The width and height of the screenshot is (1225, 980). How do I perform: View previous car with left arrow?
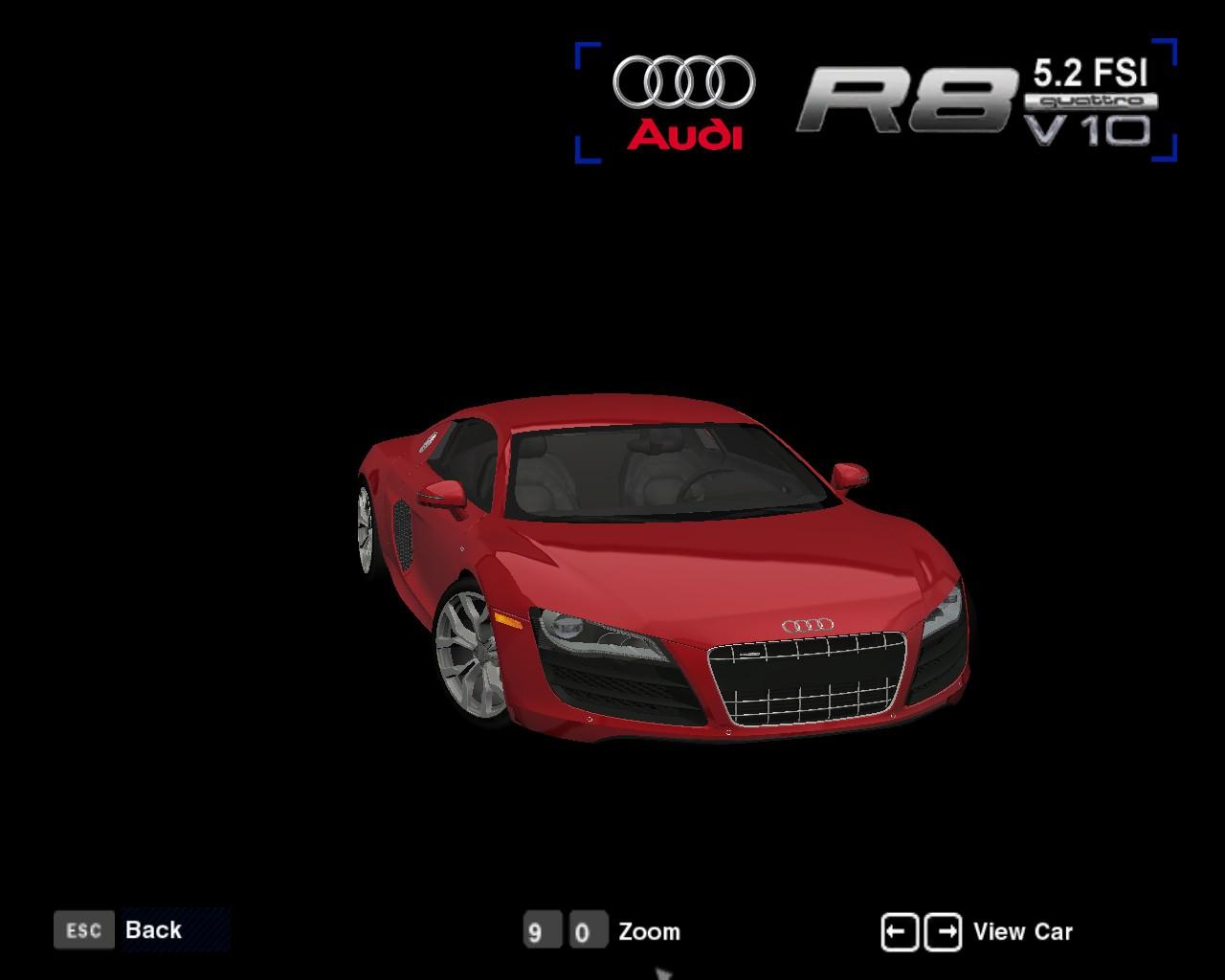pos(900,932)
